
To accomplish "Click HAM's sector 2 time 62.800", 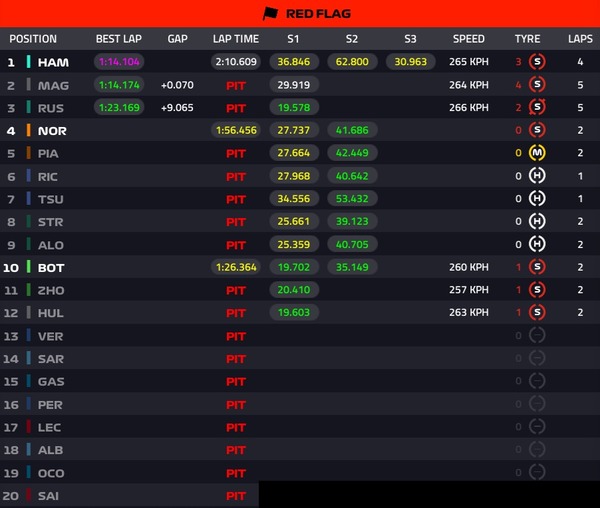I will coord(352,62).
